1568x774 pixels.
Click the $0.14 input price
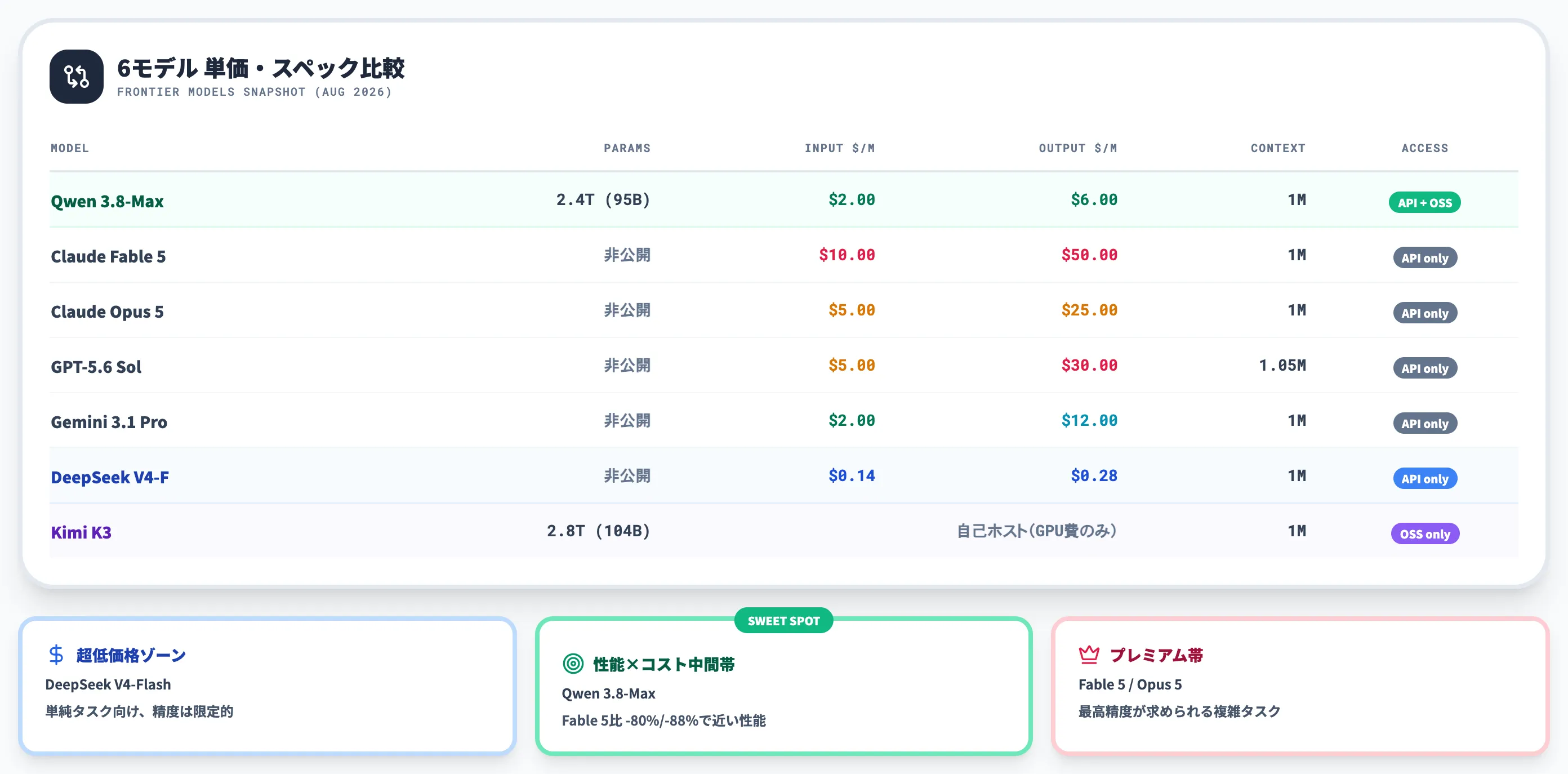pyautogui.click(x=852, y=475)
